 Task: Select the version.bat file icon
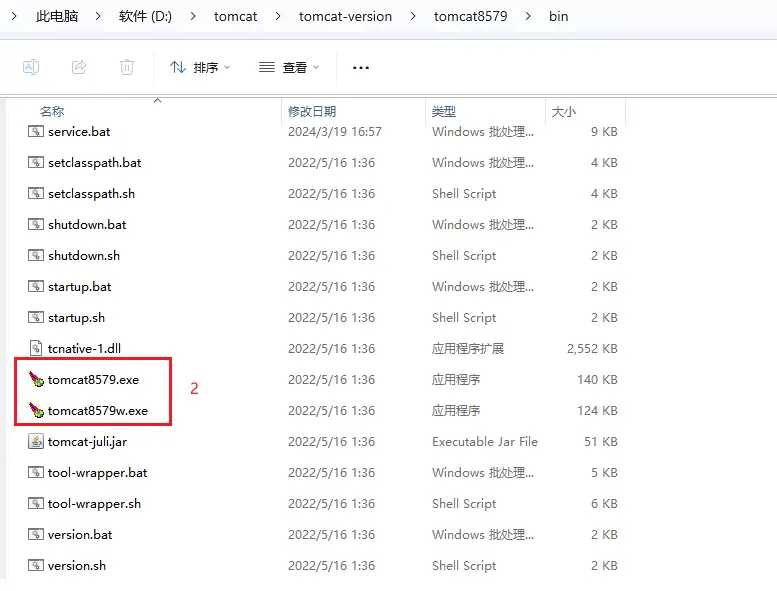(36, 534)
